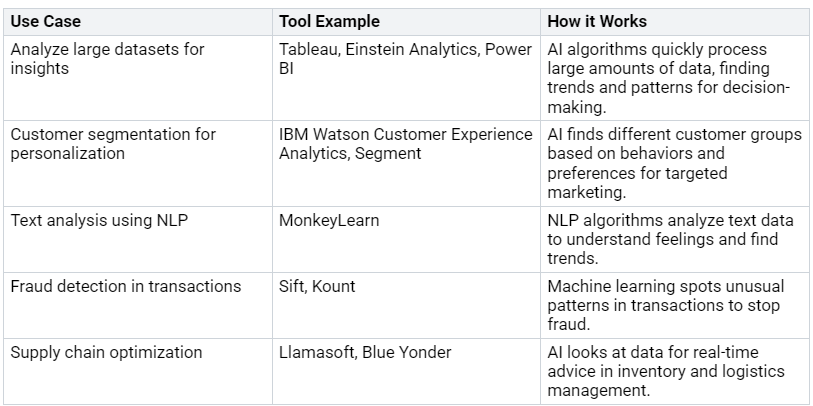
Task: Click the text 'AI finds different customer groups'
Action: [674, 134]
